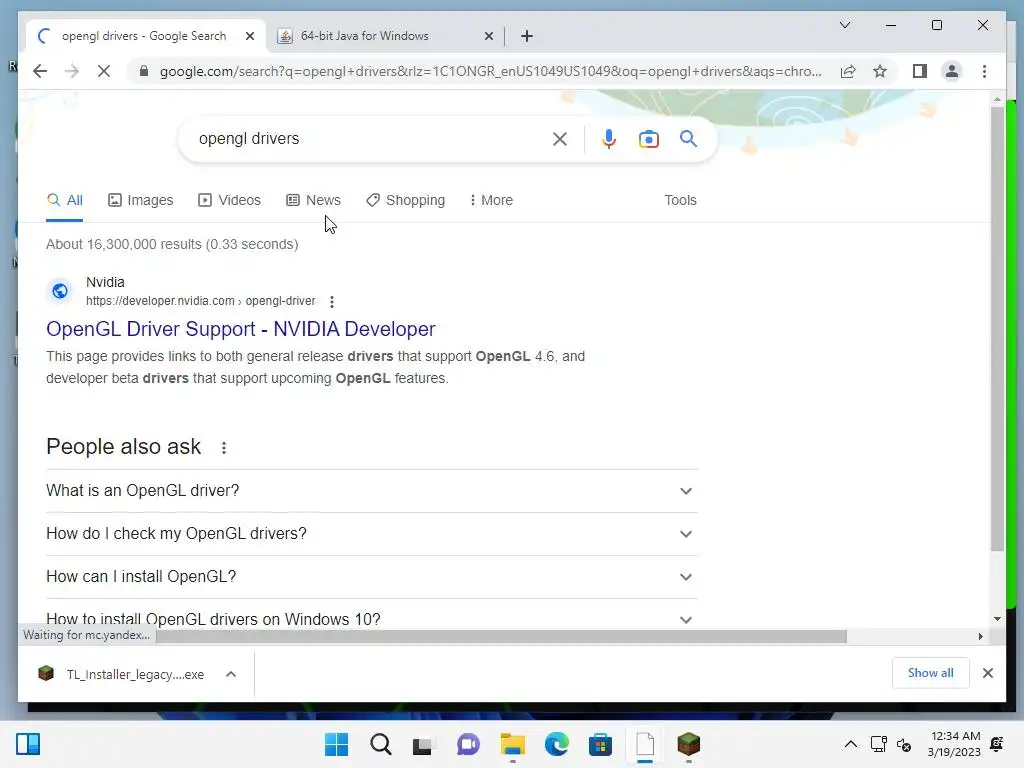Switch to Videos results
Image resolution: width=1024 pixels, height=768 pixels.
click(x=229, y=200)
